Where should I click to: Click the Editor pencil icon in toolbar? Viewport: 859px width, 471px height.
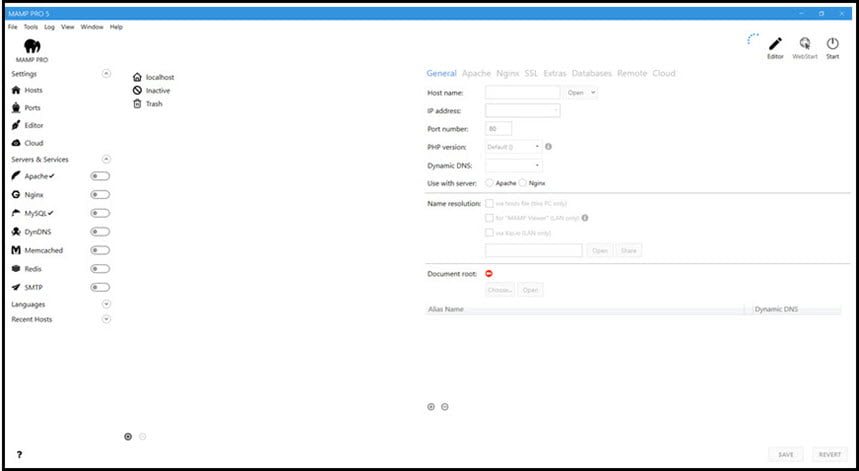pyautogui.click(x=775, y=44)
